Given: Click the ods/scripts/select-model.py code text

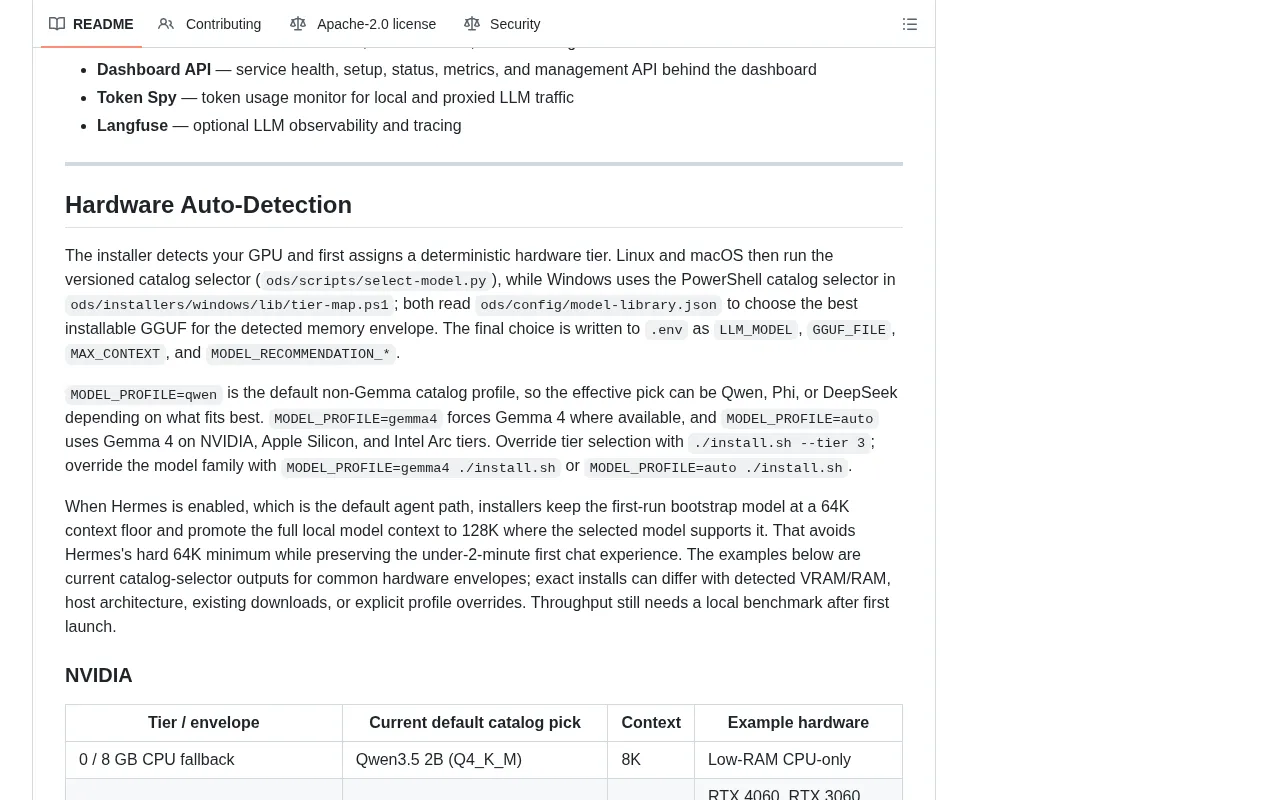Looking at the screenshot, I should (x=376, y=281).
